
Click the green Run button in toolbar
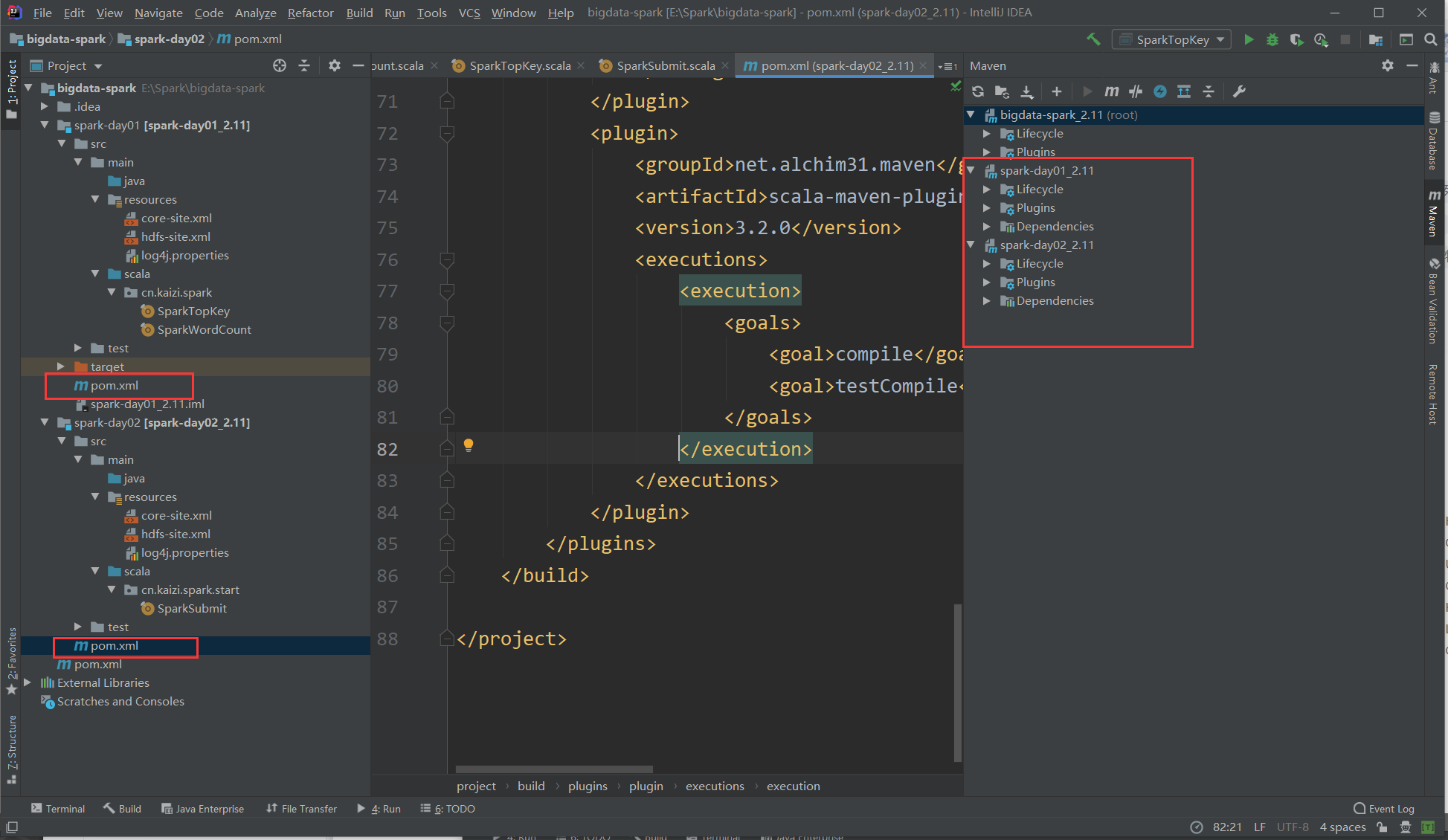(1249, 39)
